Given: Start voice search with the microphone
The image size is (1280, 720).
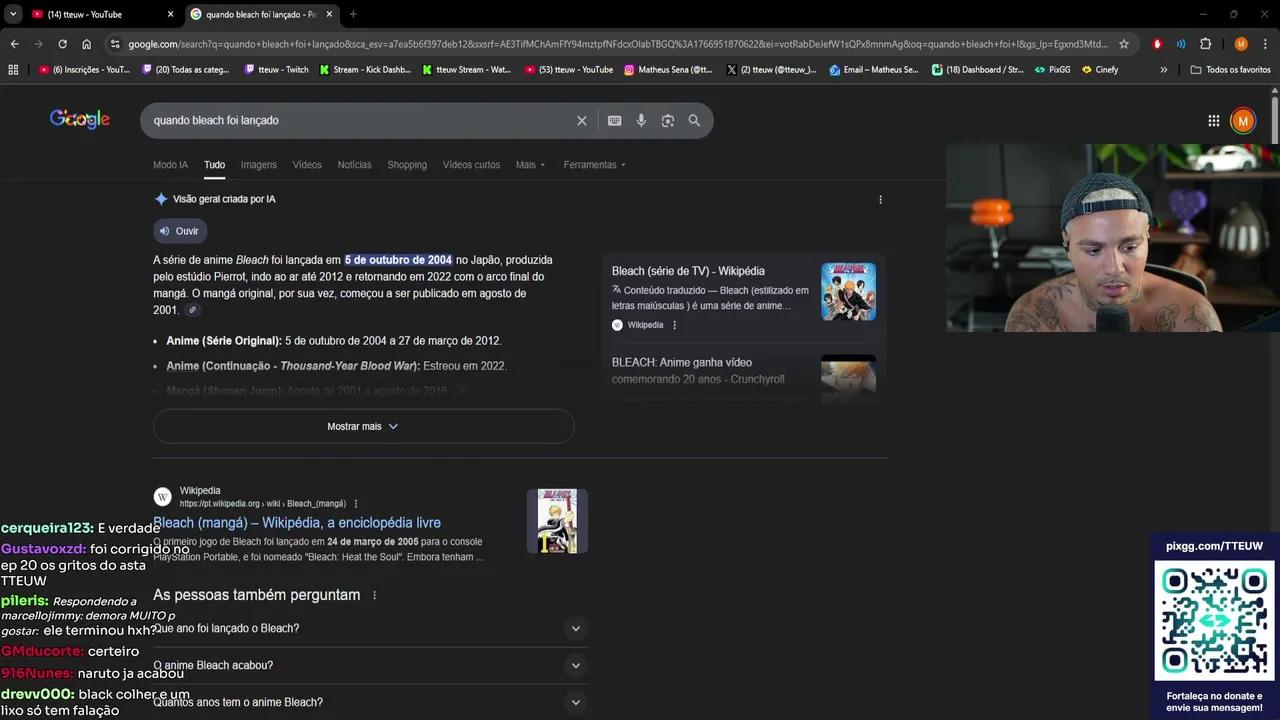Looking at the screenshot, I should coord(641,120).
